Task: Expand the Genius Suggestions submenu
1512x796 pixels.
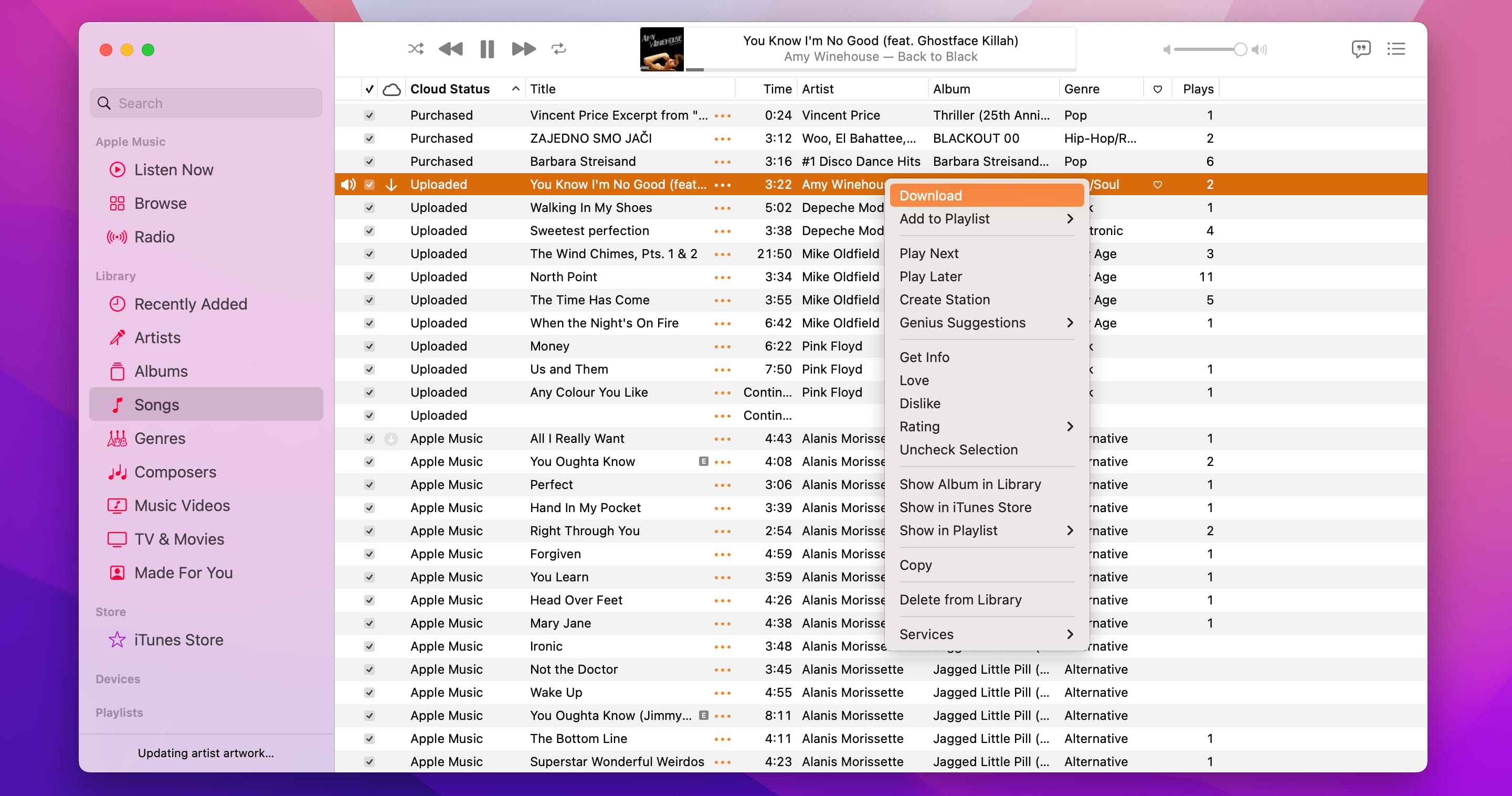Action: click(x=1070, y=323)
